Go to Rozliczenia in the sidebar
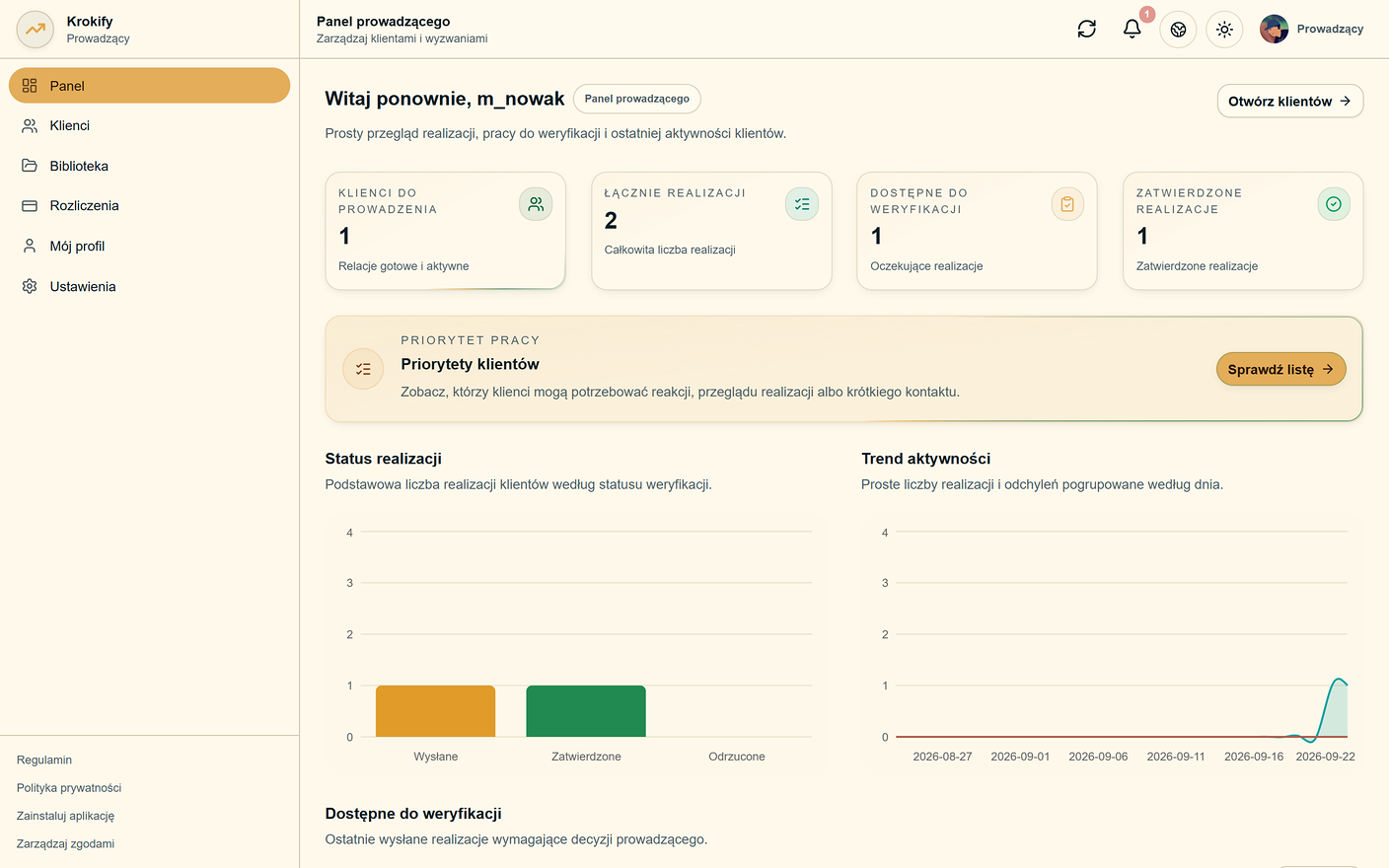Viewport: 1389px width, 868px height. tap(149, 205)
